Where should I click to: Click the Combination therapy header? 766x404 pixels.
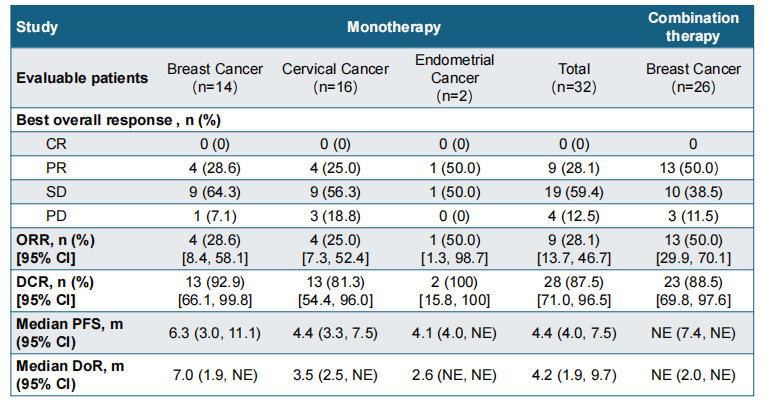[693, 27]
